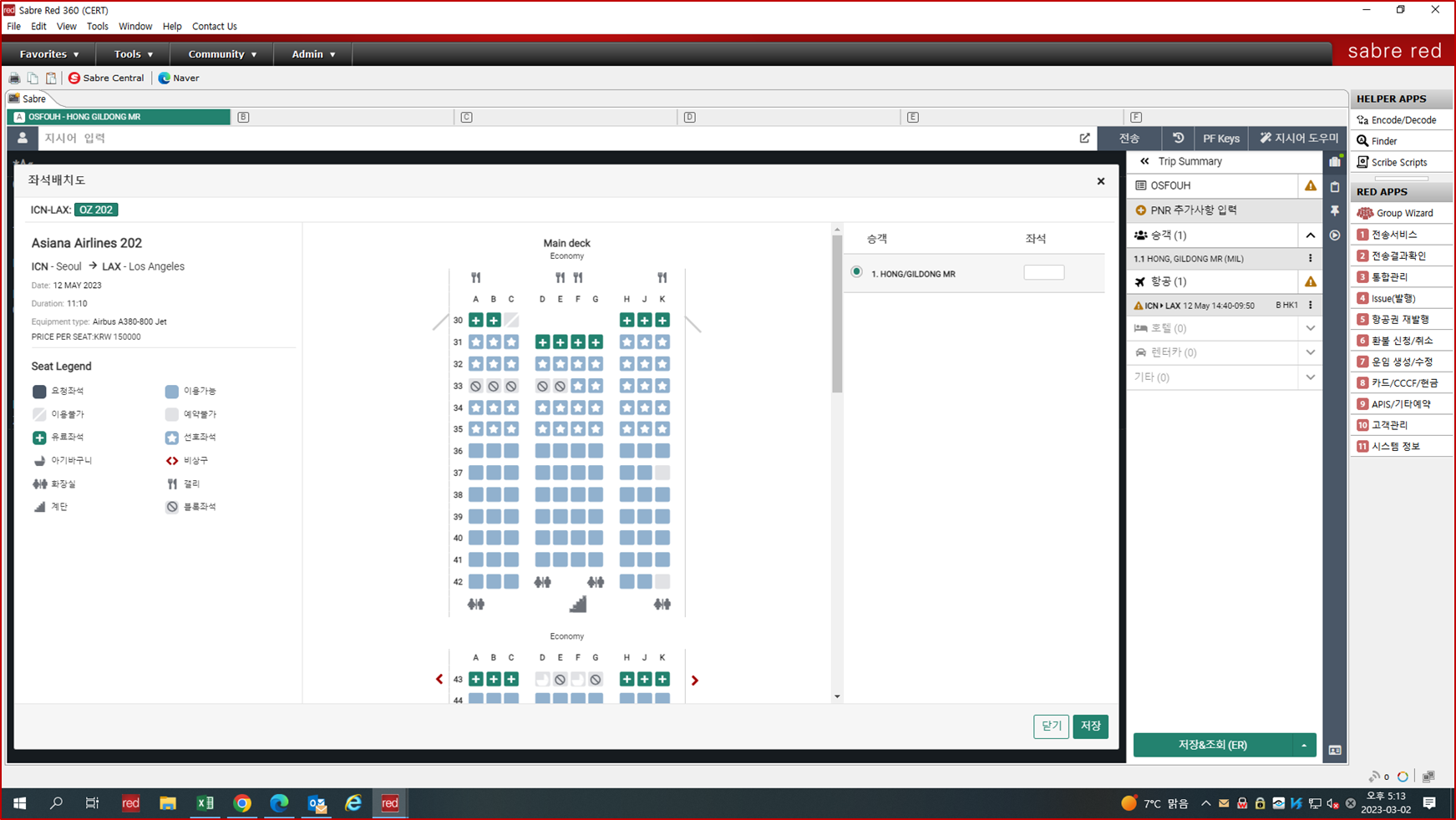Open the arrow beside 저장&조회 (ER)

pos(1304,745)
